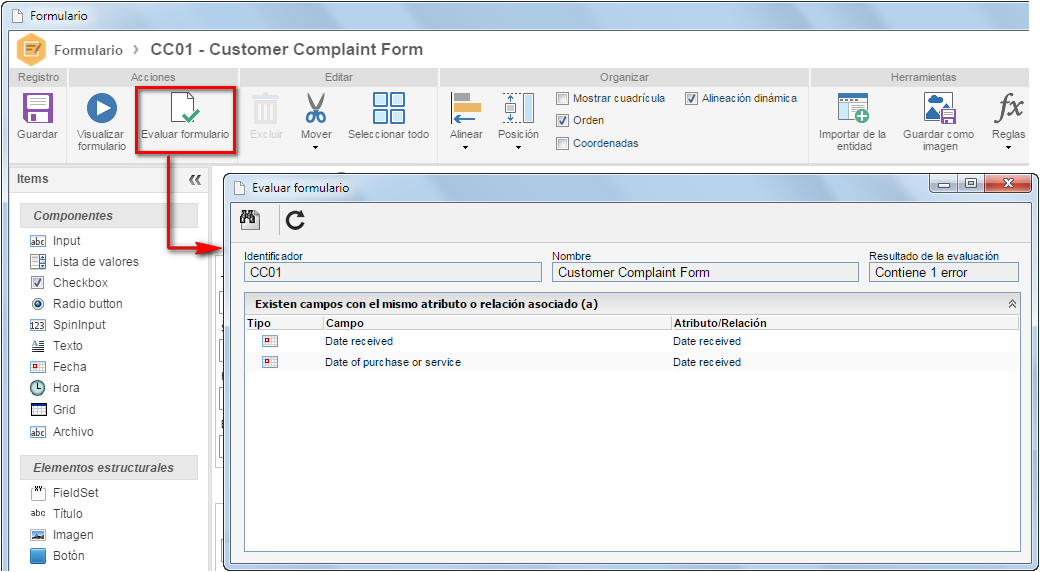Image resolution: width=1040 pixels, height=572 pixels.
Task: Save the form with Guardar
Action: pos(37,117)
